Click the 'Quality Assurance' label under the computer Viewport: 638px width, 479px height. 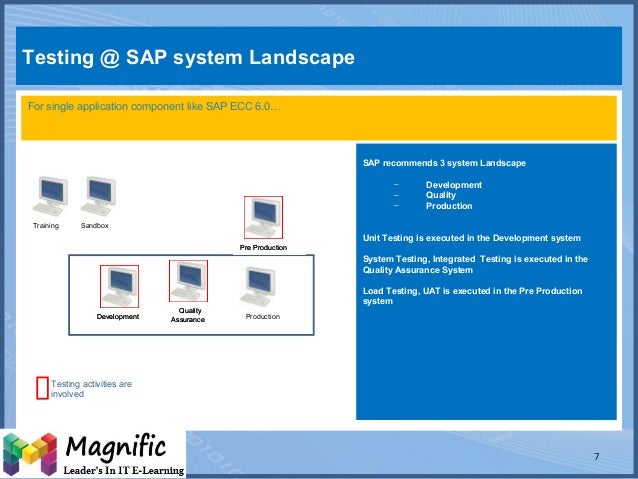tap(188, 315)
